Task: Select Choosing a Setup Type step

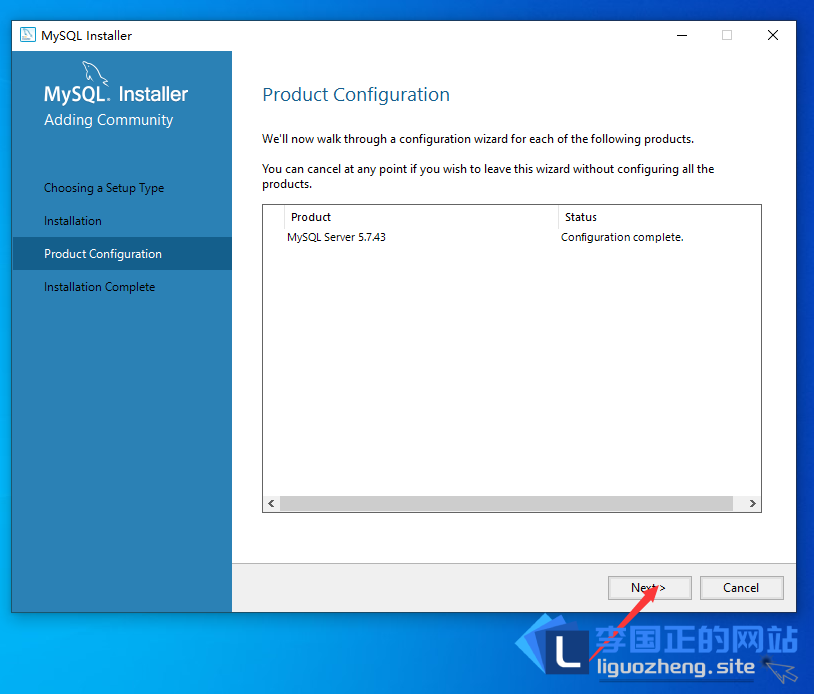Action: (104, 188)
